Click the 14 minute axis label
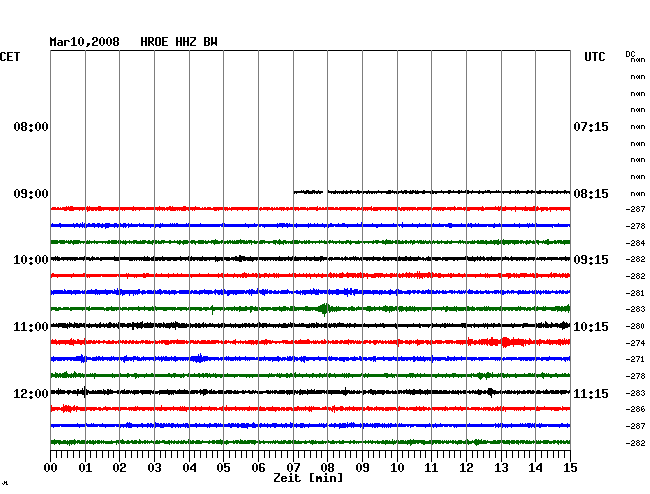Viewport: 650px width, 494px height. coord(535,467)
